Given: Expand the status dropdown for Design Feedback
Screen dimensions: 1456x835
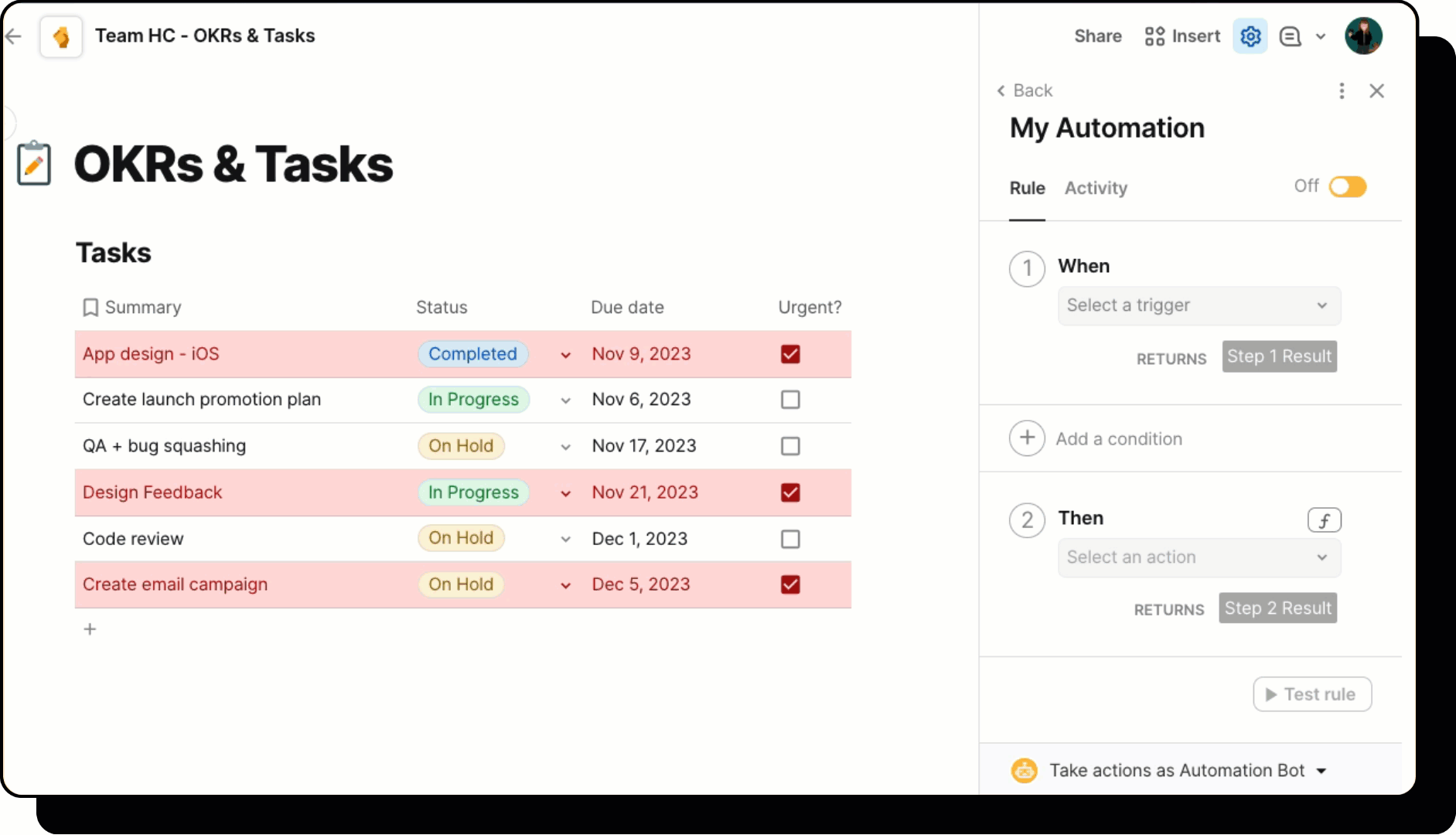Looking at the screenshot, I should 565,492.
